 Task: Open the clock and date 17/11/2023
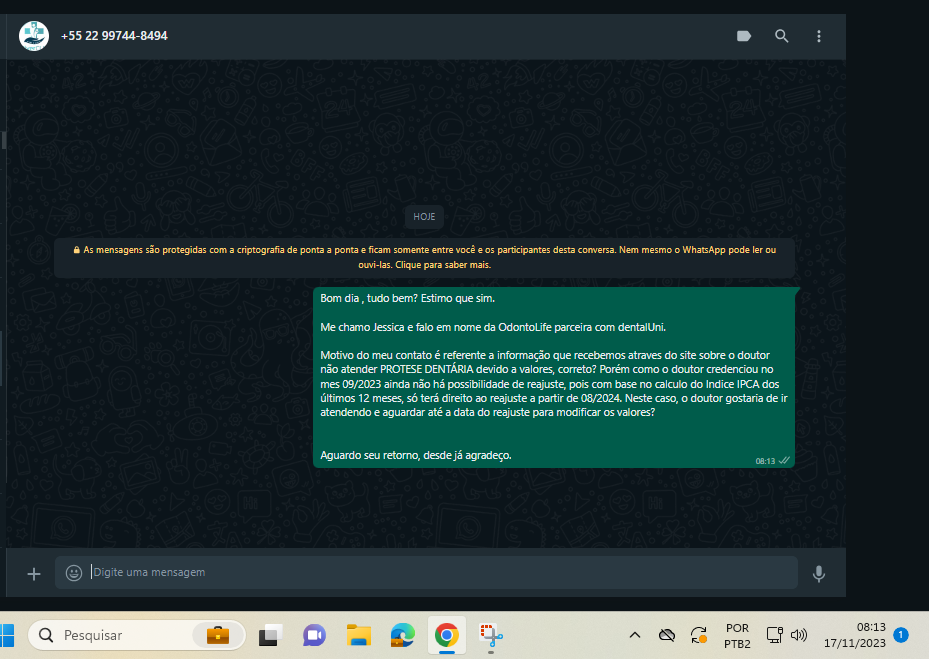pyautogui.click(x=855, y=635)
